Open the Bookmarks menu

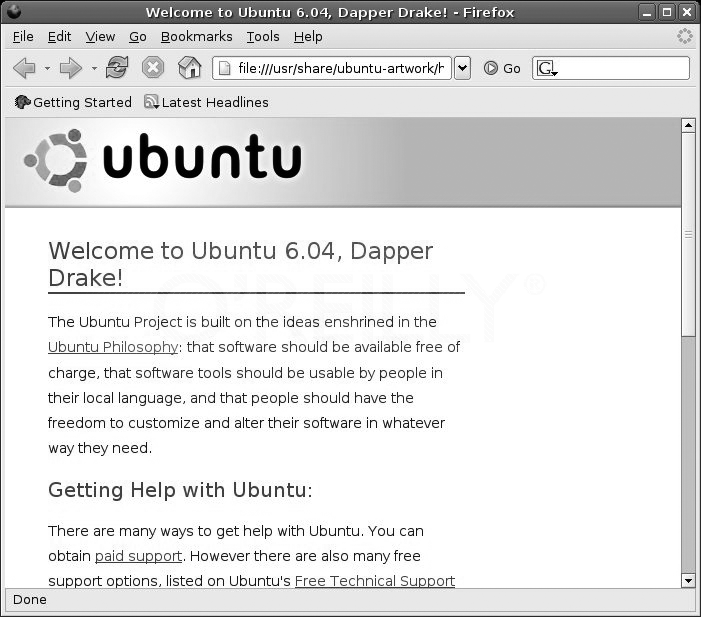point(197,37)
